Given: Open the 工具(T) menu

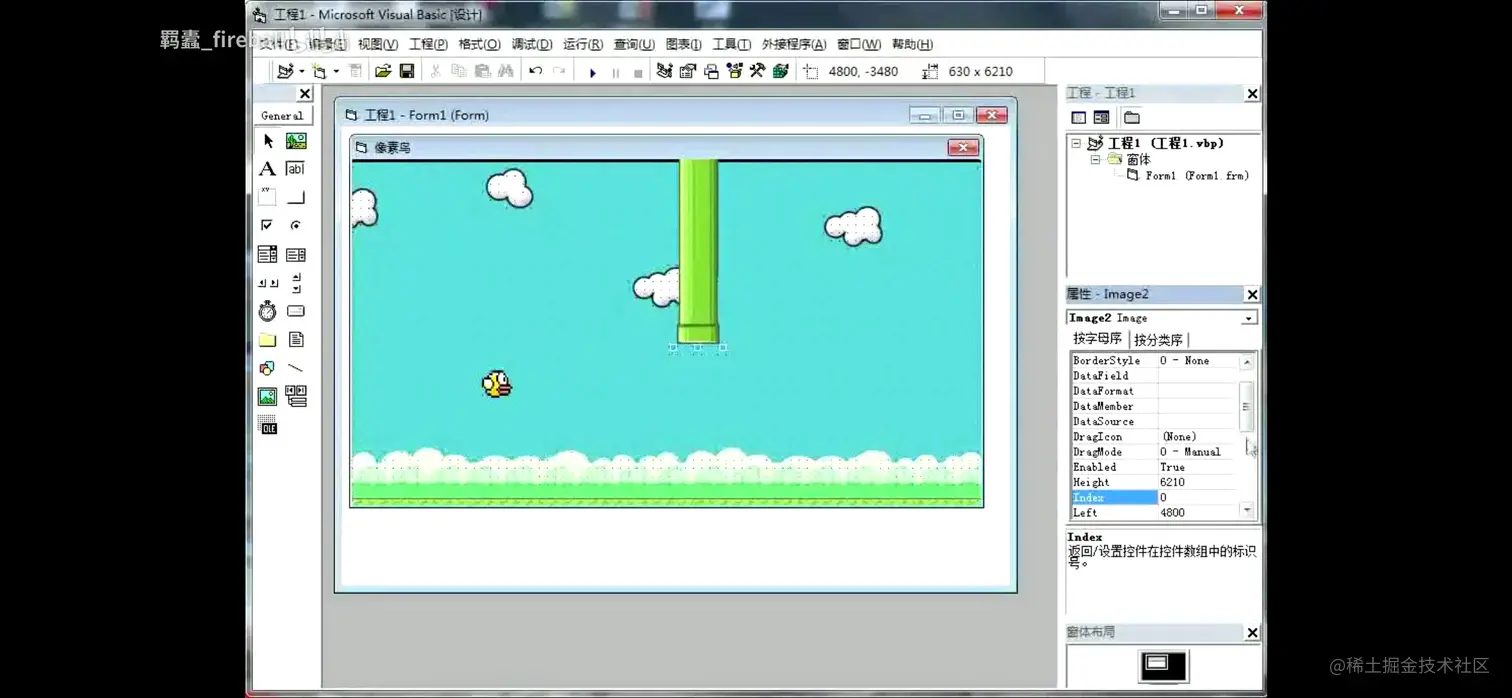Looking at the screenshot, I should 731,44.
